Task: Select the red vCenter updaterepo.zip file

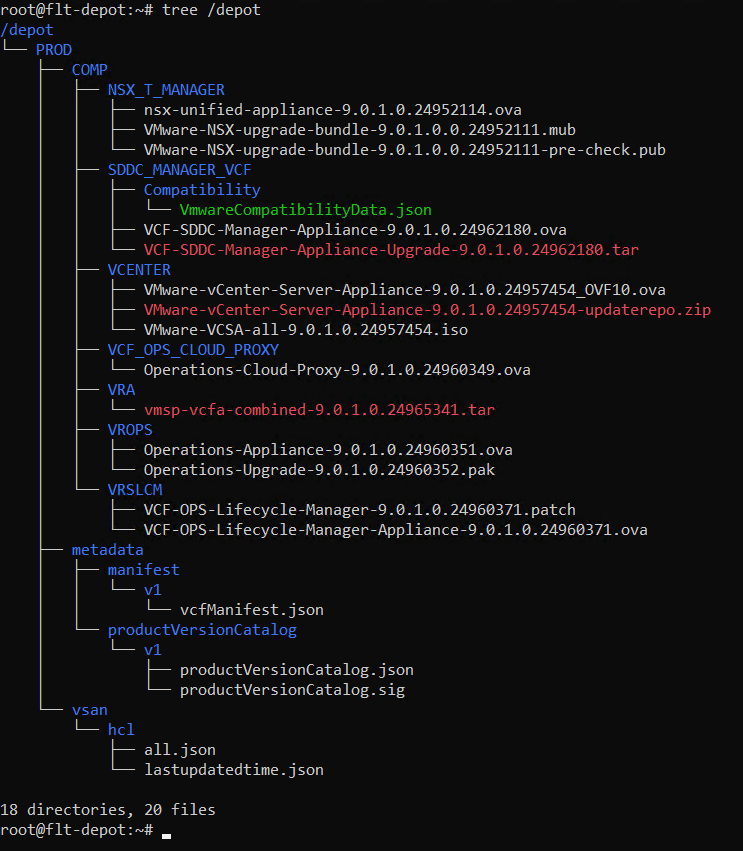Action: click(427, 310)
